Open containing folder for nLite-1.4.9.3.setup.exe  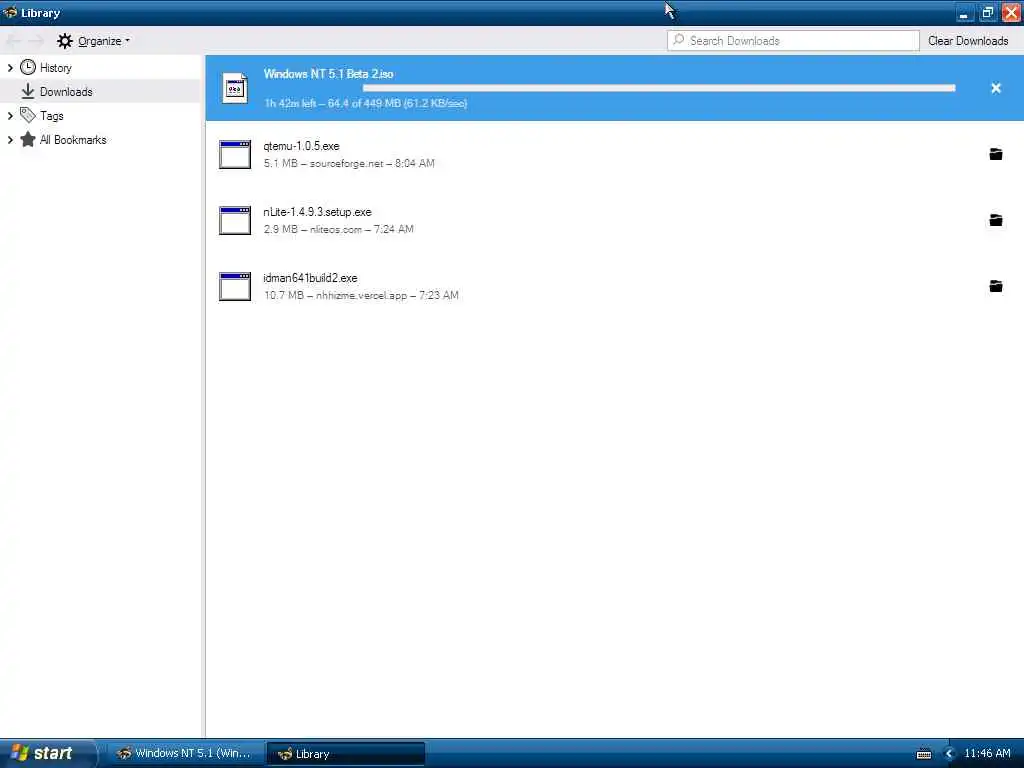(x=995, y=220)
